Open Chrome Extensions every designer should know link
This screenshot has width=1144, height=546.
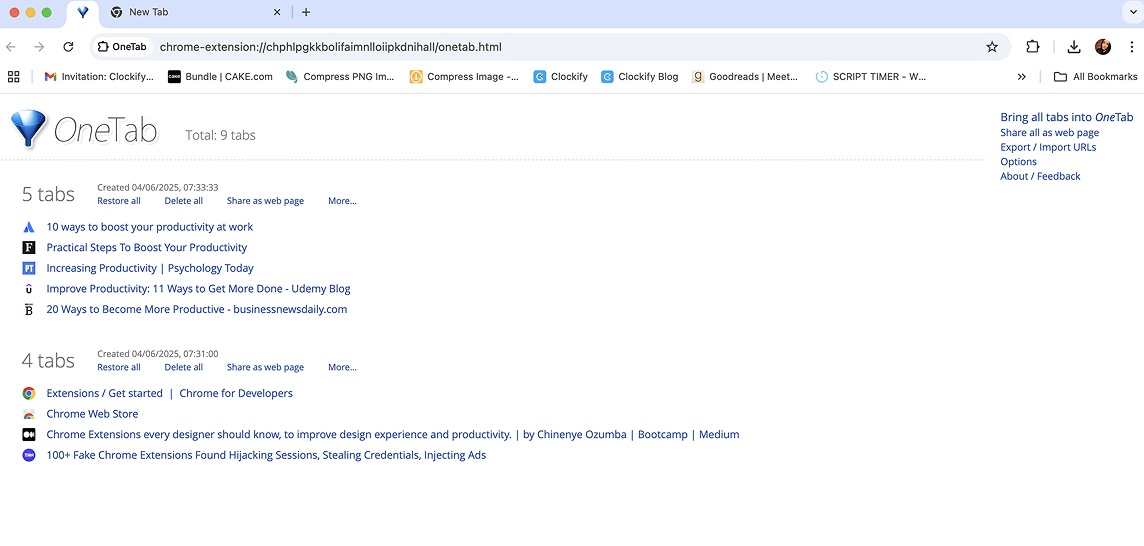coord(393,434)
